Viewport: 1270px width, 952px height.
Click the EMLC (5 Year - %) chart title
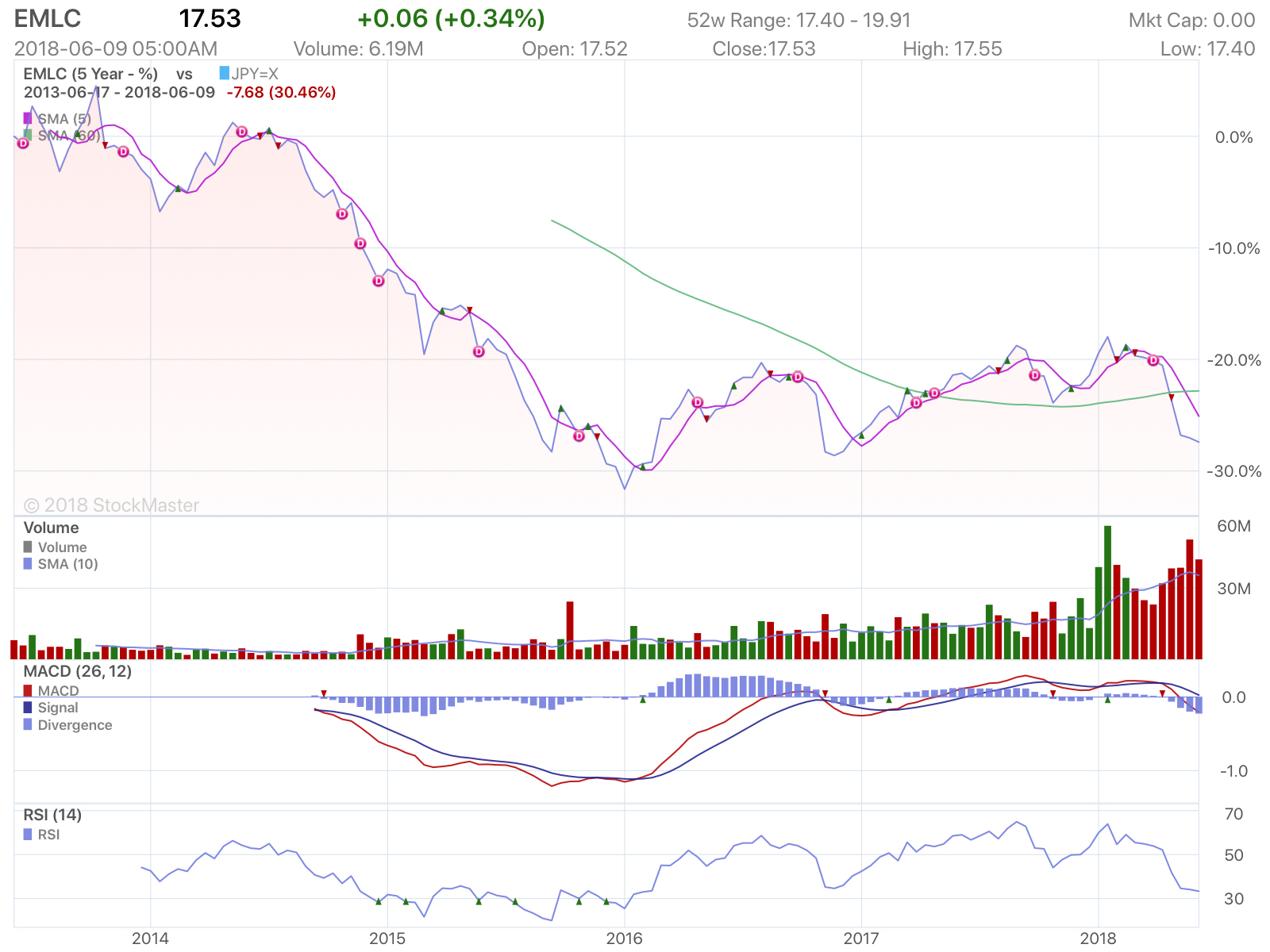(90, 74)
